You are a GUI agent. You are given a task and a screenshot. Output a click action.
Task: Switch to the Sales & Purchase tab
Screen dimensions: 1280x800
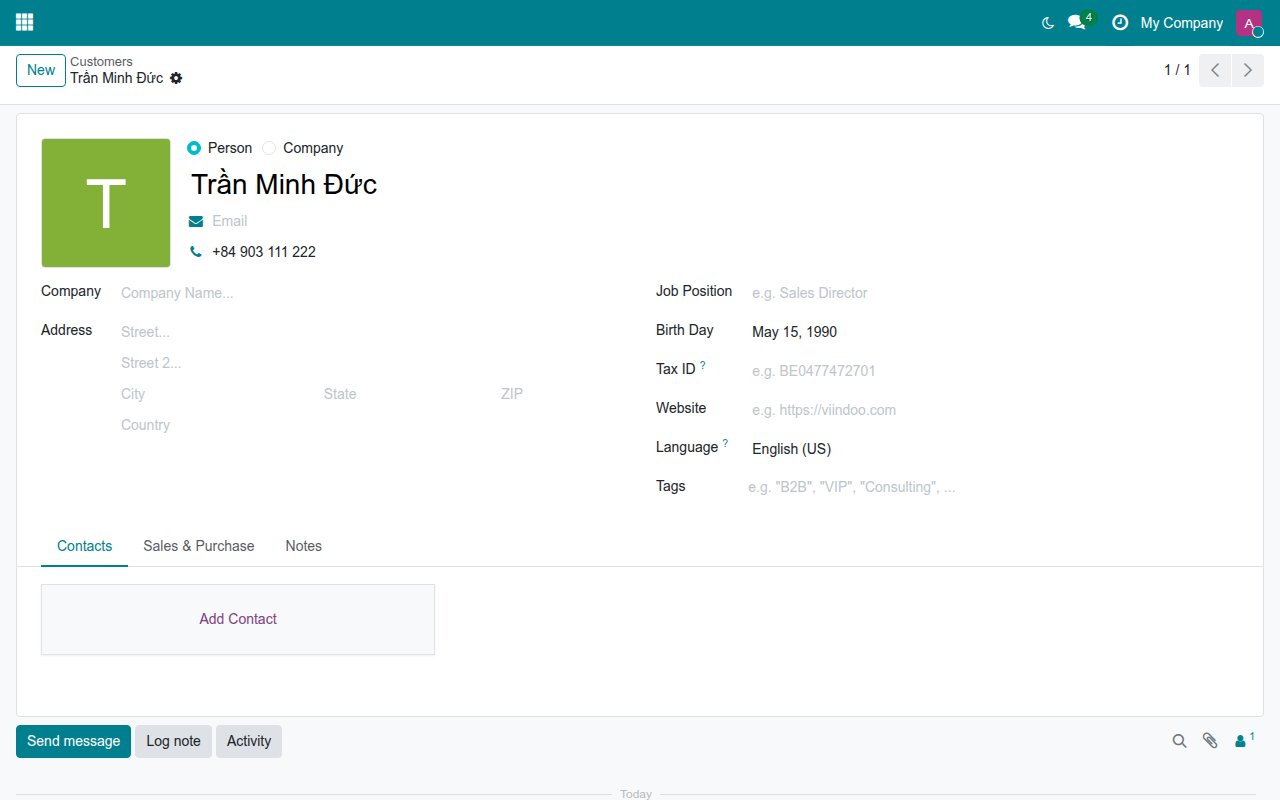tap(199, 546)
